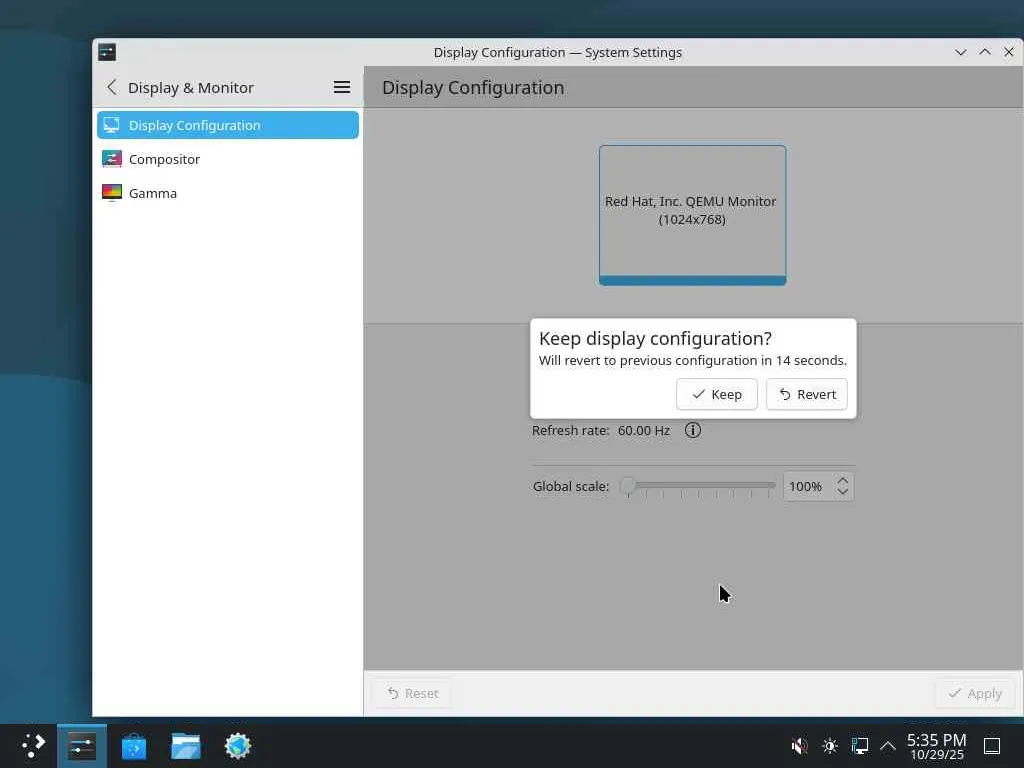Viewport: 1024px width, 768px height.
Task: Expand hidden system tray icons
Action: (888, 746)
